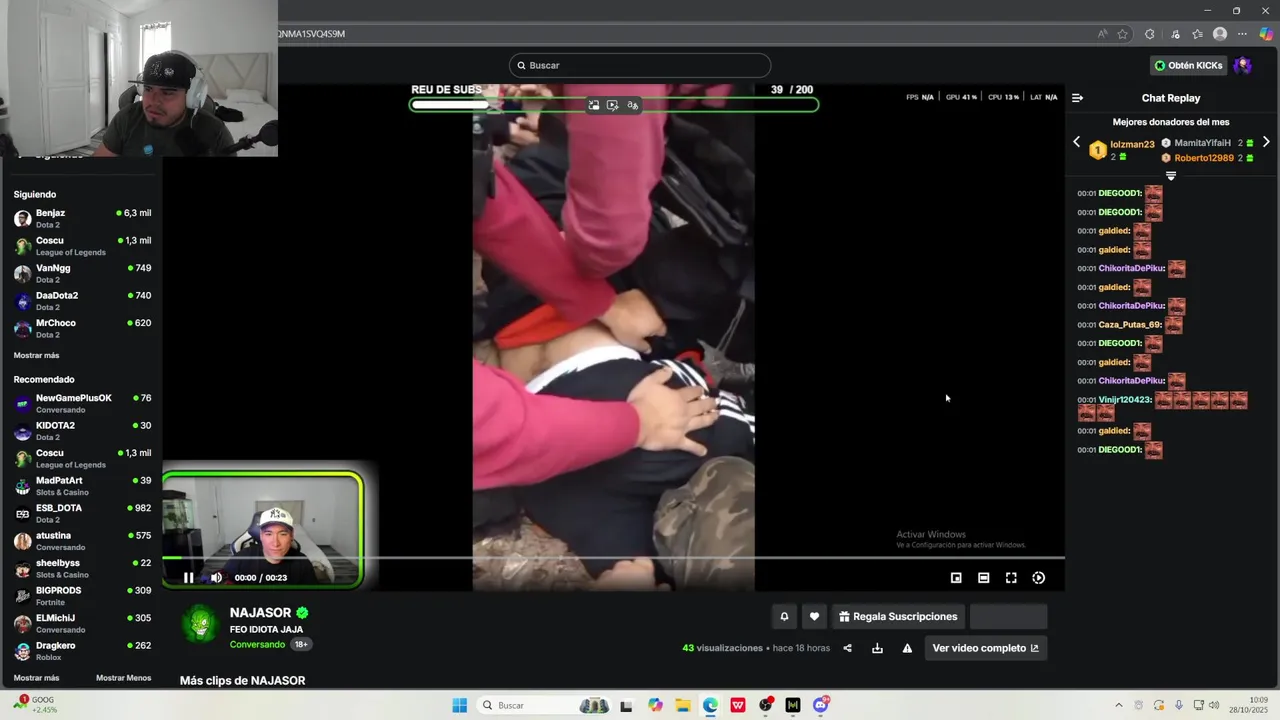
Task: Click sheelbyss channel avatar
Action: [22, 568]
